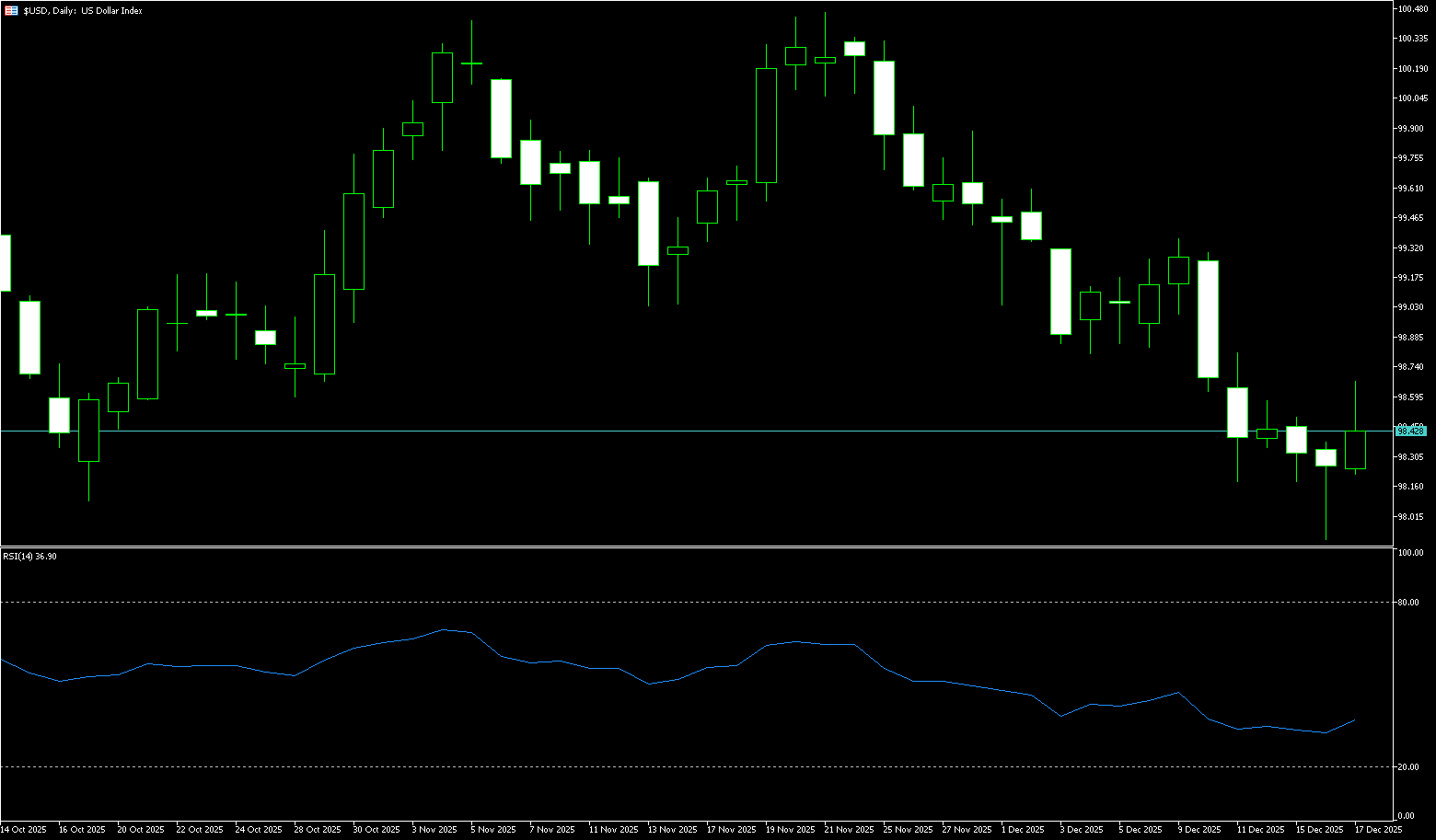Select the latest candle above 17 Dec 2025
Image resolution: width=1436 pixels, height=840 pixels.
pyautogui.click(x=1355, y=450)
